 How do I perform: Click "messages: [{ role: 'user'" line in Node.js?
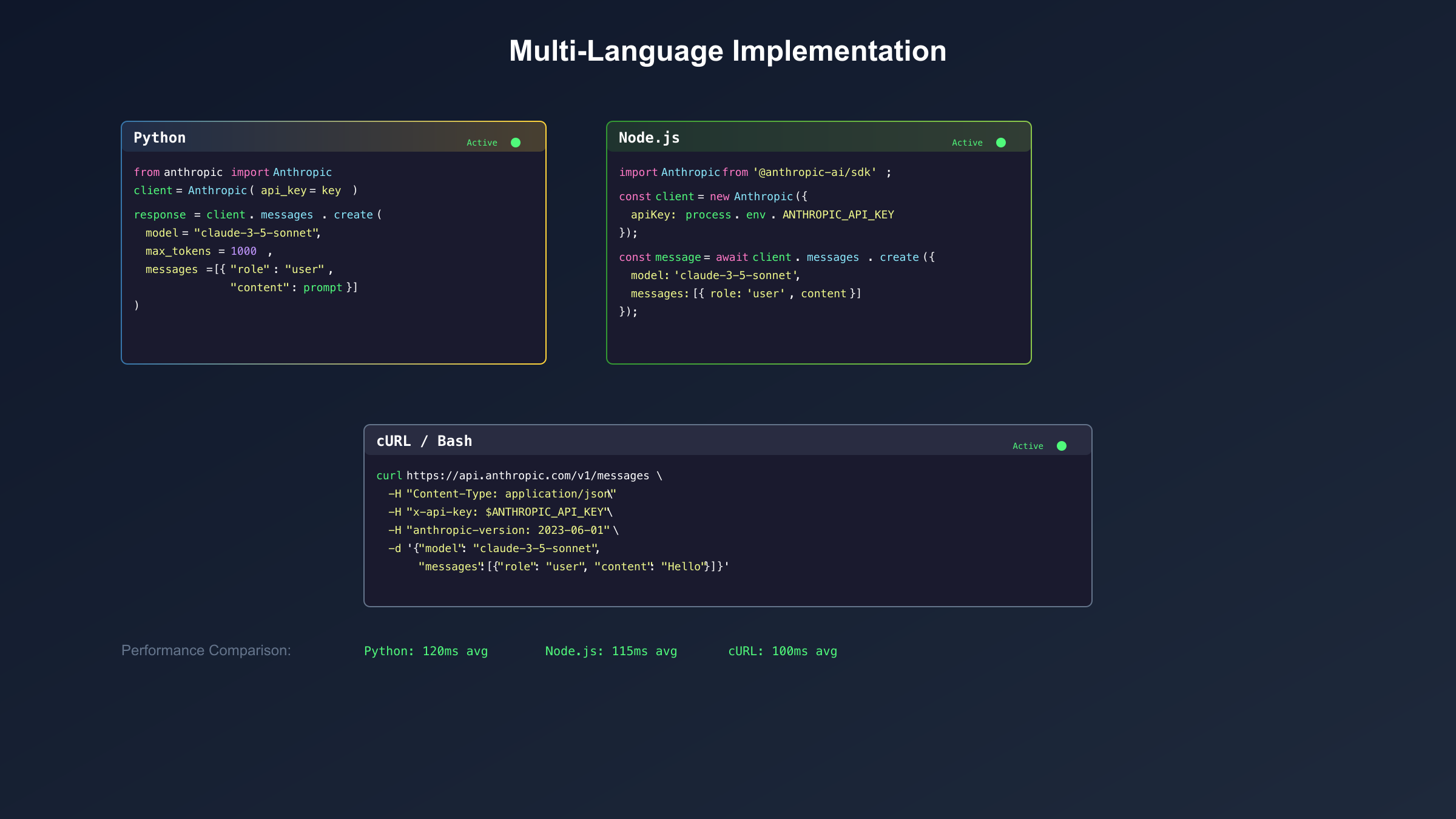tap(746, 294)
